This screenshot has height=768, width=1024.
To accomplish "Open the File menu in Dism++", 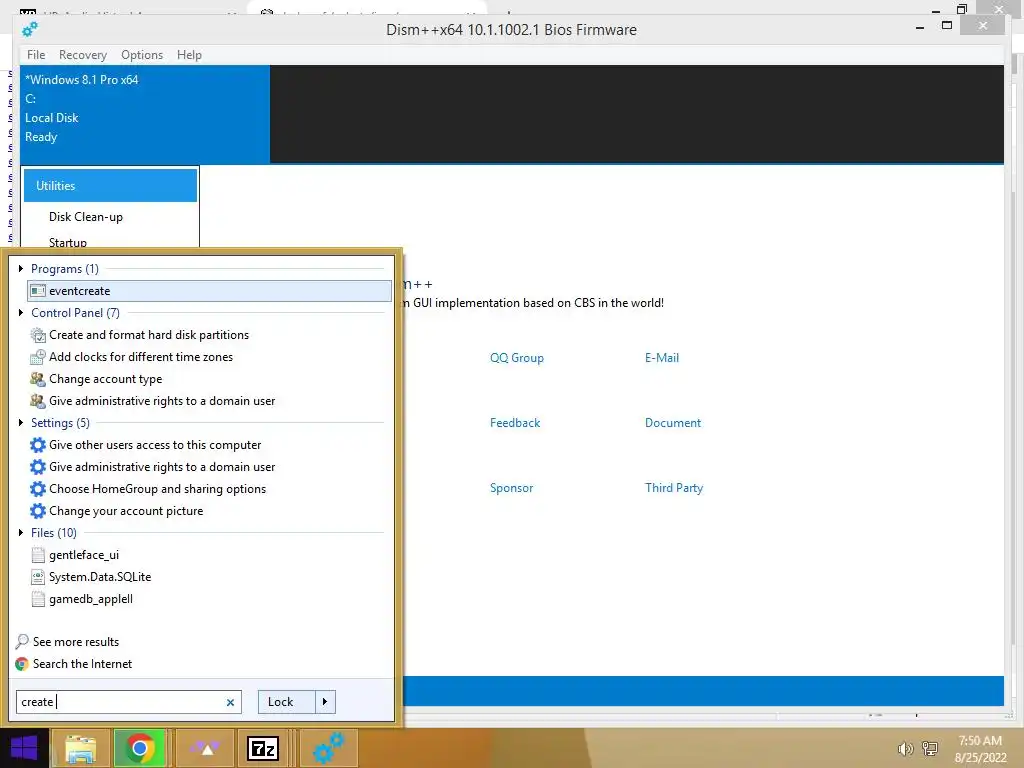I will coord(36,55).
